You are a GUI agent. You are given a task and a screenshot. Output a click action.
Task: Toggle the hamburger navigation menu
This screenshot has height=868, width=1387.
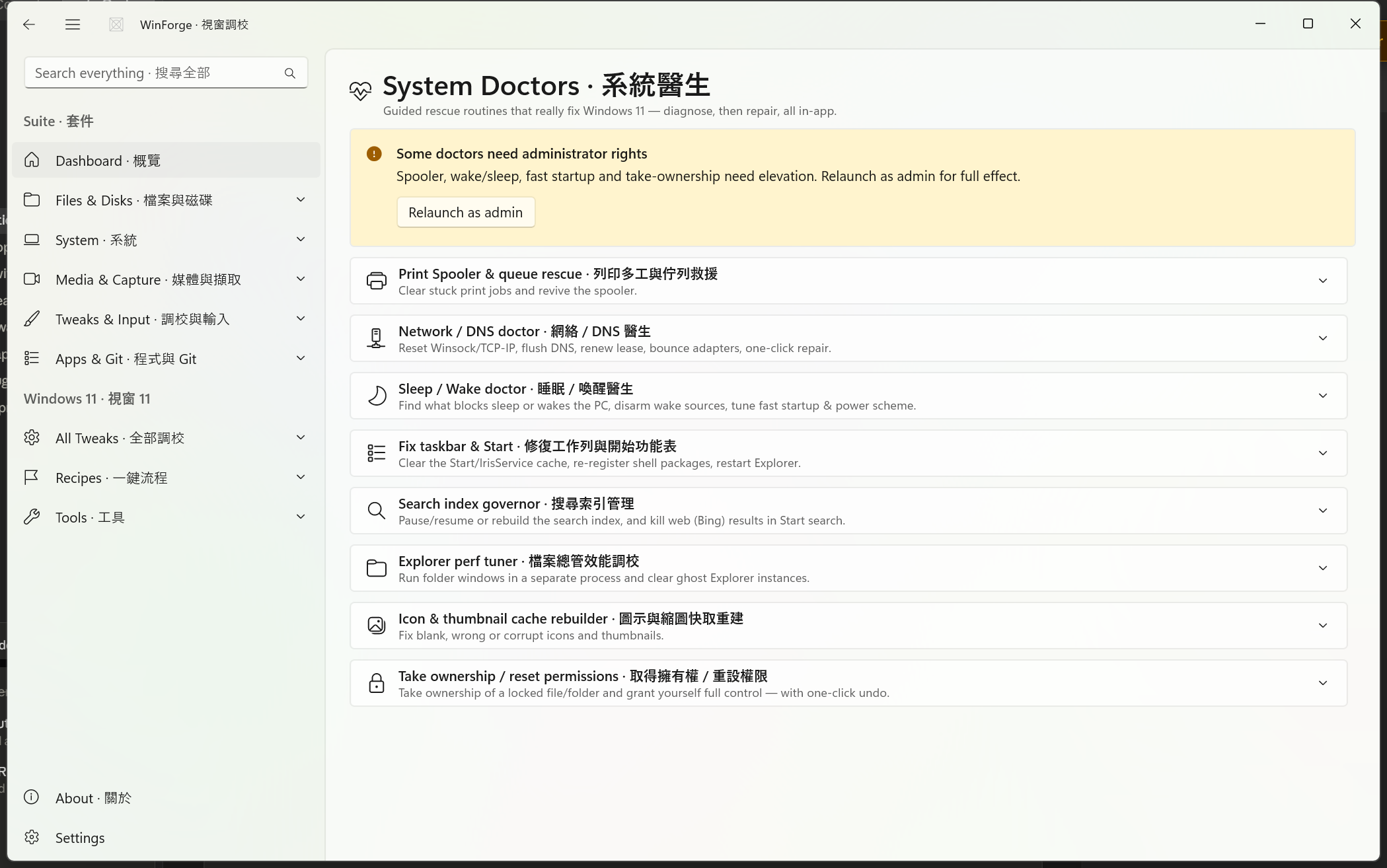tap(73, 24)
